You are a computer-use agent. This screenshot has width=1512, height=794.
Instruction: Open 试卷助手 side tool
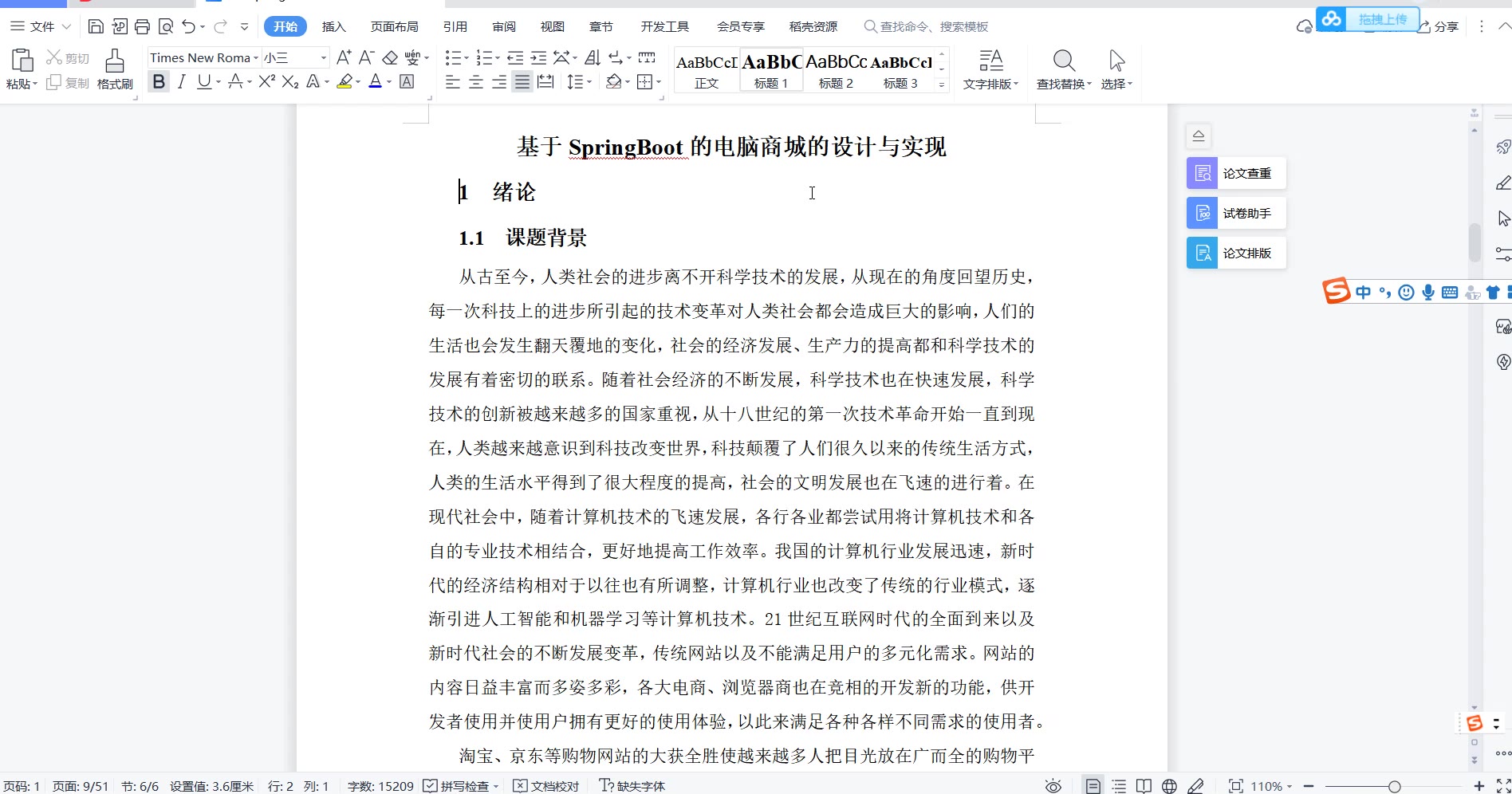(1236, 213)
